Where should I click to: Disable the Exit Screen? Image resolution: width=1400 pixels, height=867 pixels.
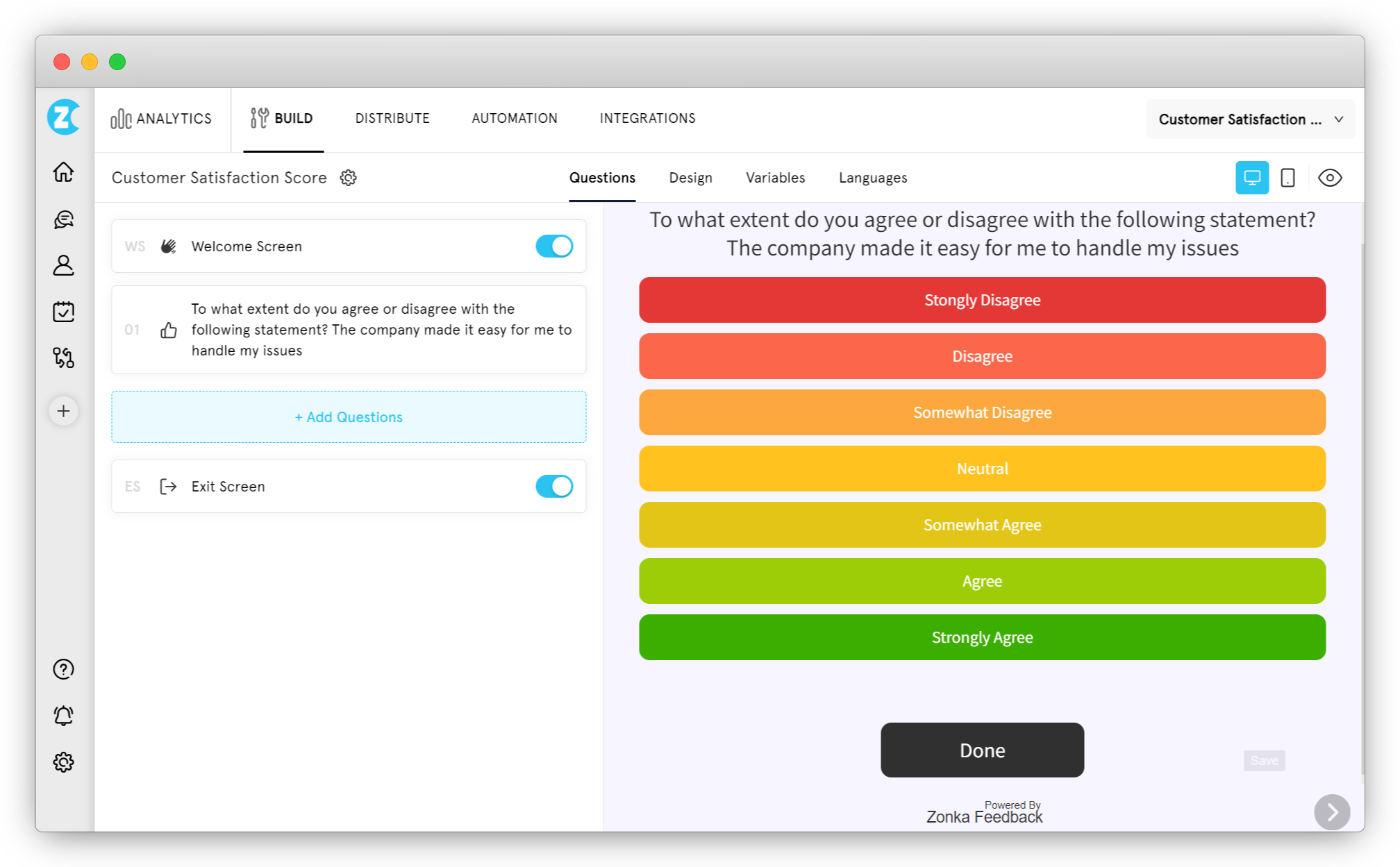coord(553,486)
